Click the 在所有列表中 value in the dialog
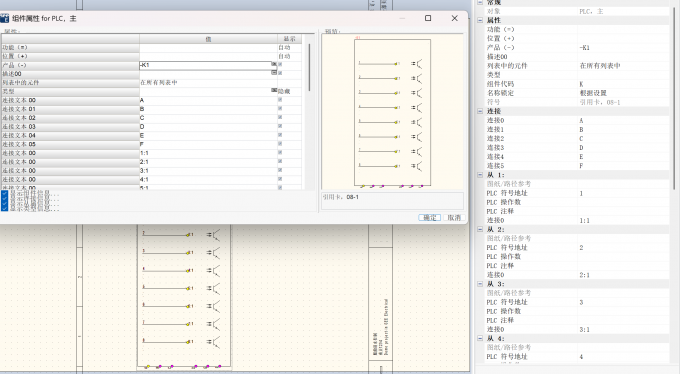The width and height of the screenshot is (680, 374). (159, 82)
